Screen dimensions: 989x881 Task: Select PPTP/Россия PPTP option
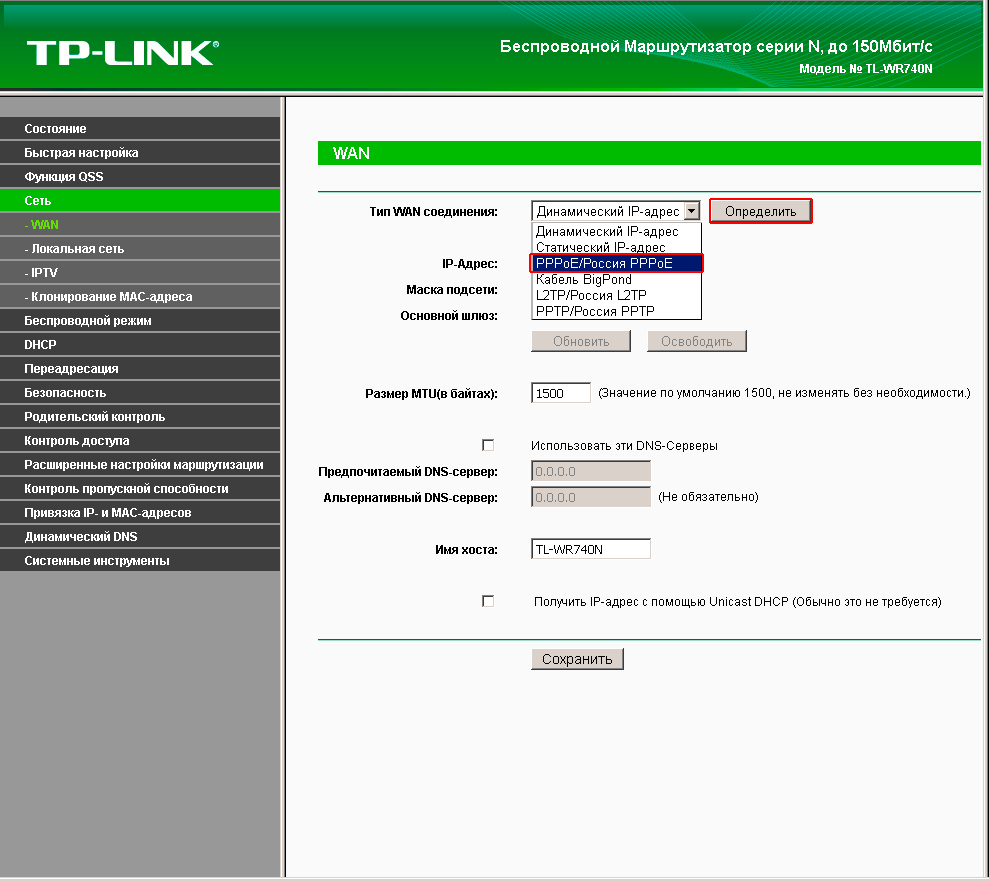[616, 311]
